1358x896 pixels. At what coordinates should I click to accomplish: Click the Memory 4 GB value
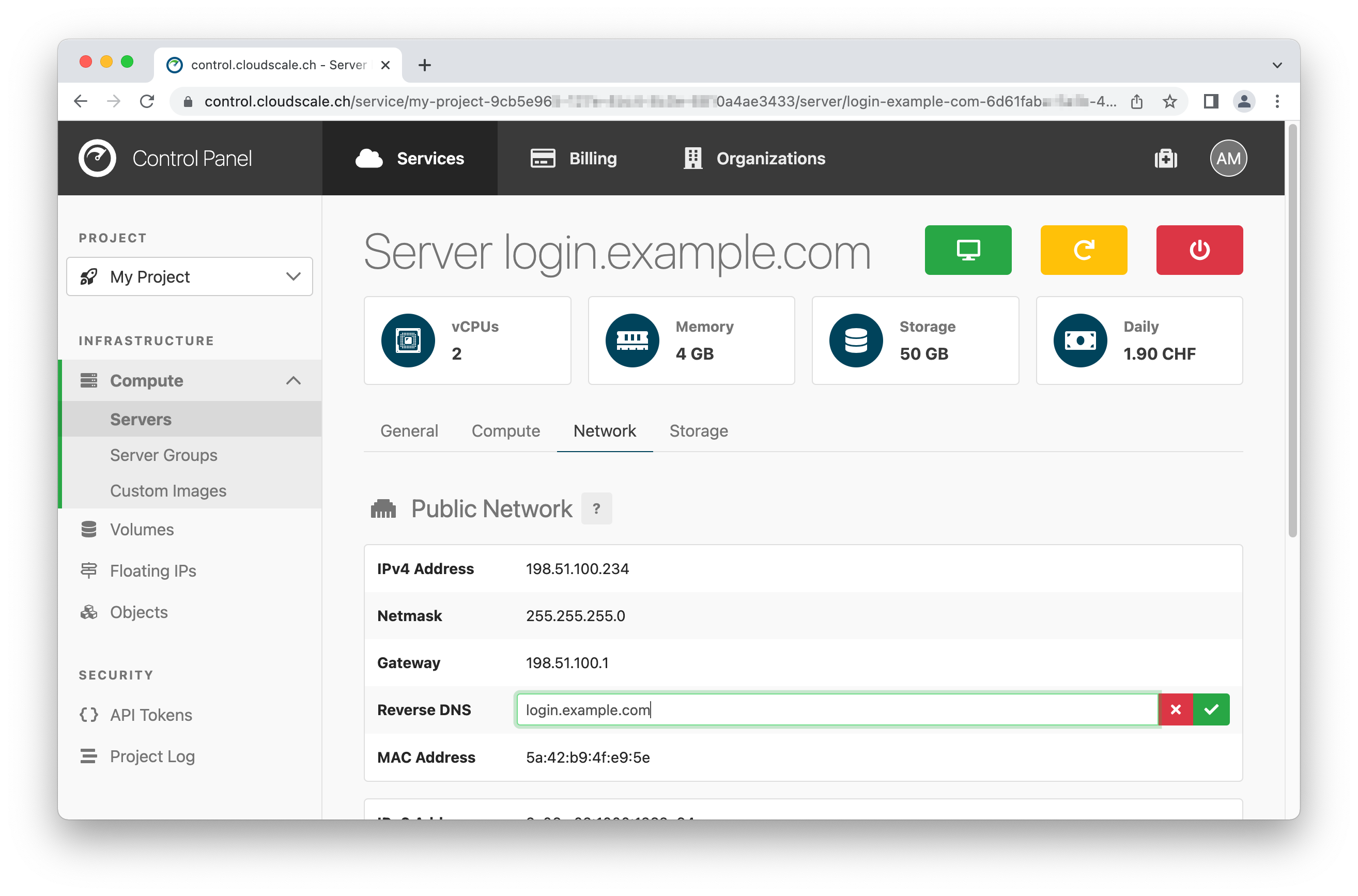(694, 354)
